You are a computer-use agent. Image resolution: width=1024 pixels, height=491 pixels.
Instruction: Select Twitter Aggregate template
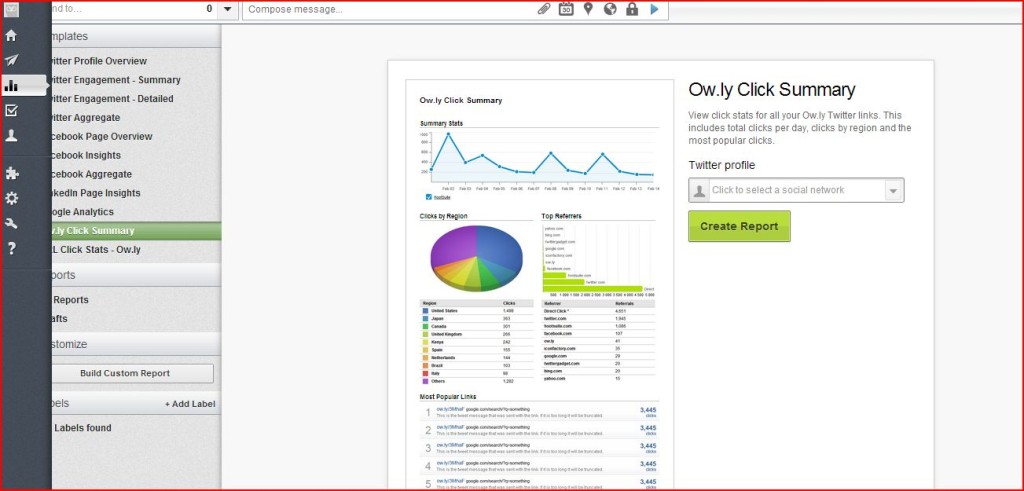(86, 118)
